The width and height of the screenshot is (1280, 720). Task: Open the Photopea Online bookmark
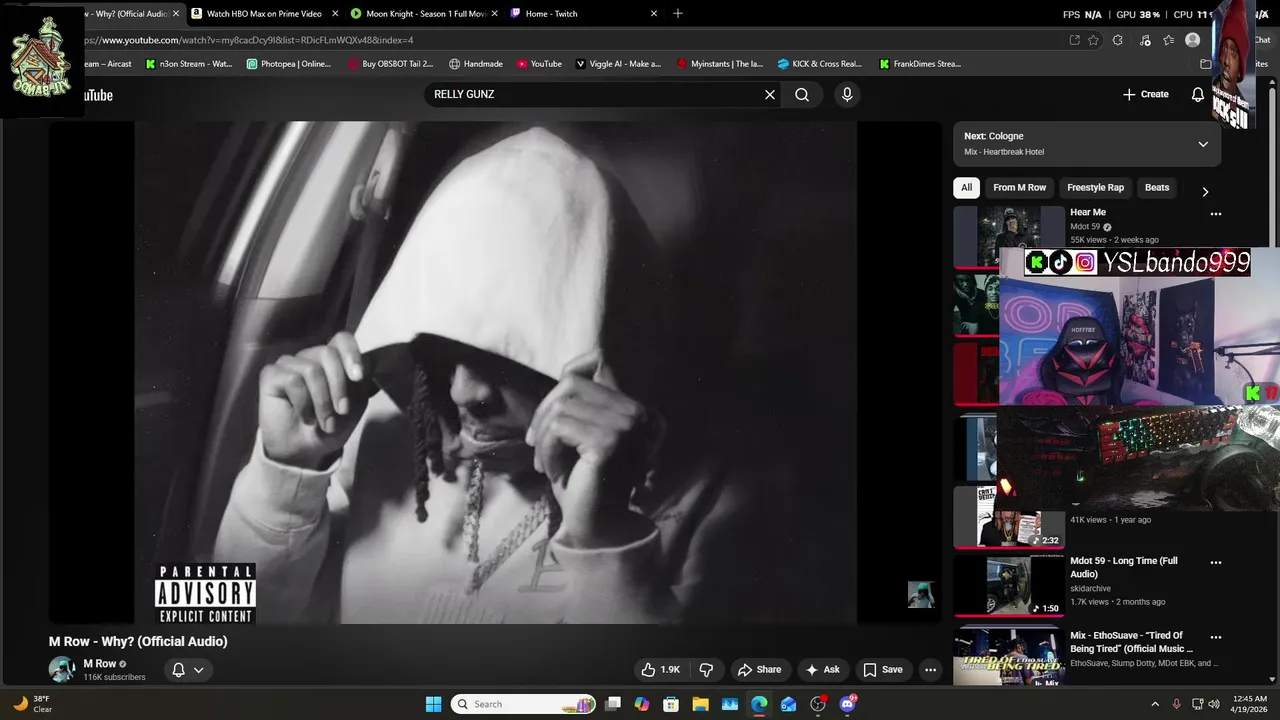(288, 64)
